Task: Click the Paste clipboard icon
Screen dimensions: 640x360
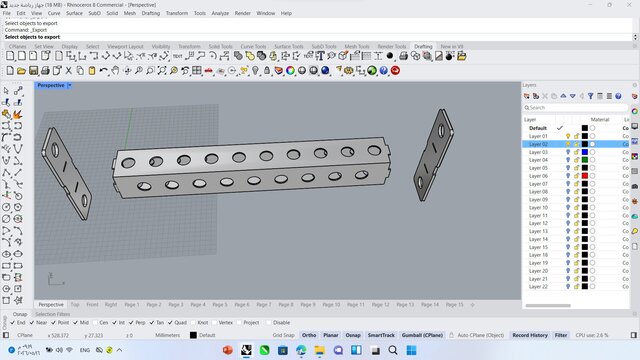Action: [92, 71]
